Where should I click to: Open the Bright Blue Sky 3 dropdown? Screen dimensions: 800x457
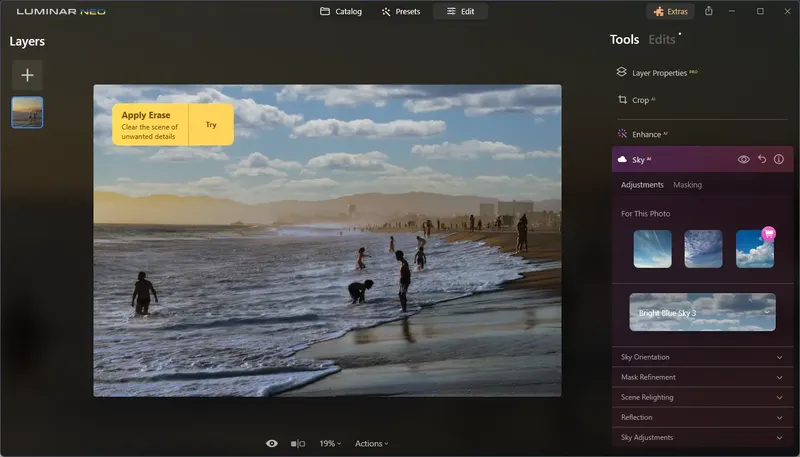point(703,312)
